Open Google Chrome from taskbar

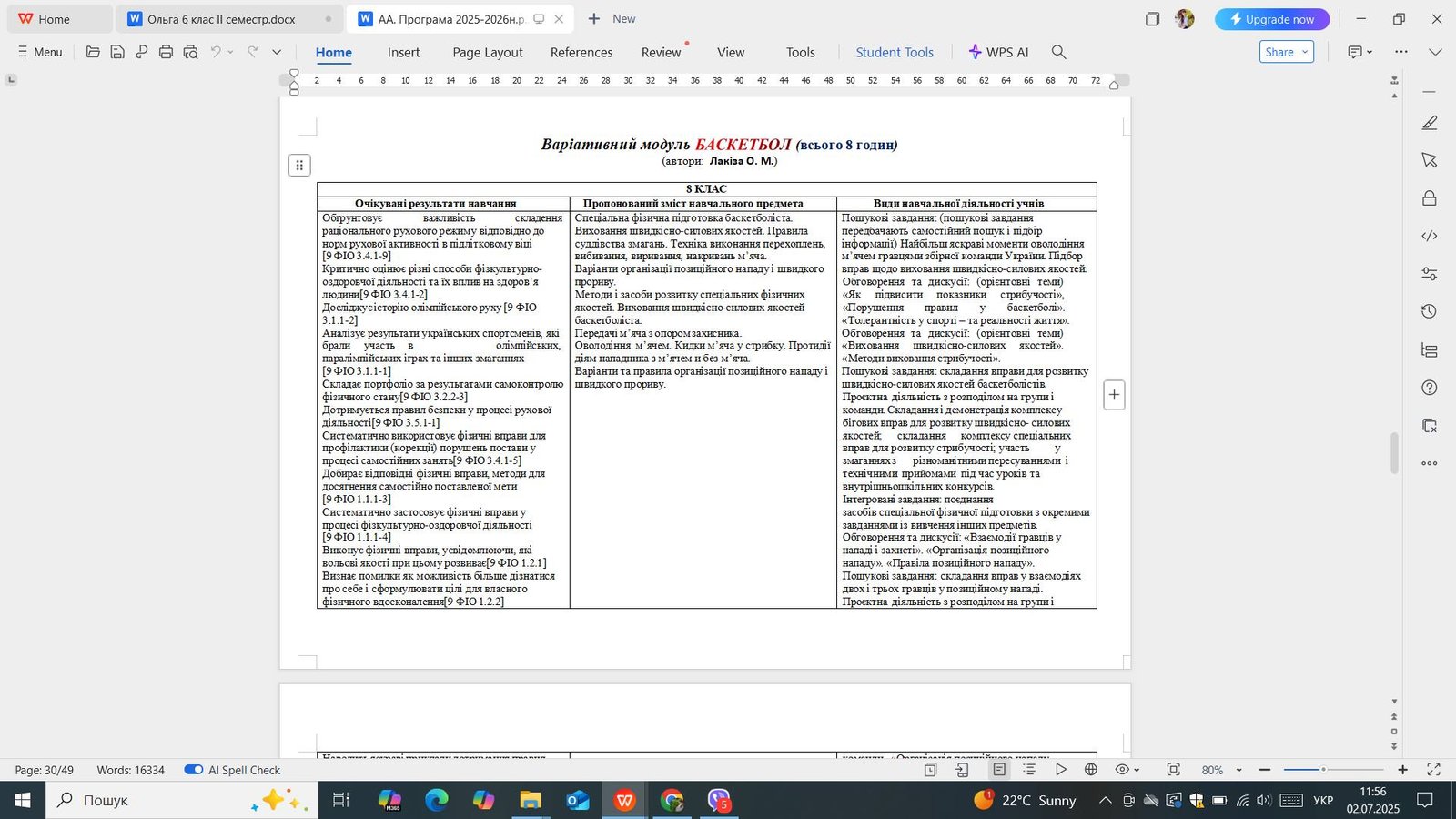[x=672, y=801]
